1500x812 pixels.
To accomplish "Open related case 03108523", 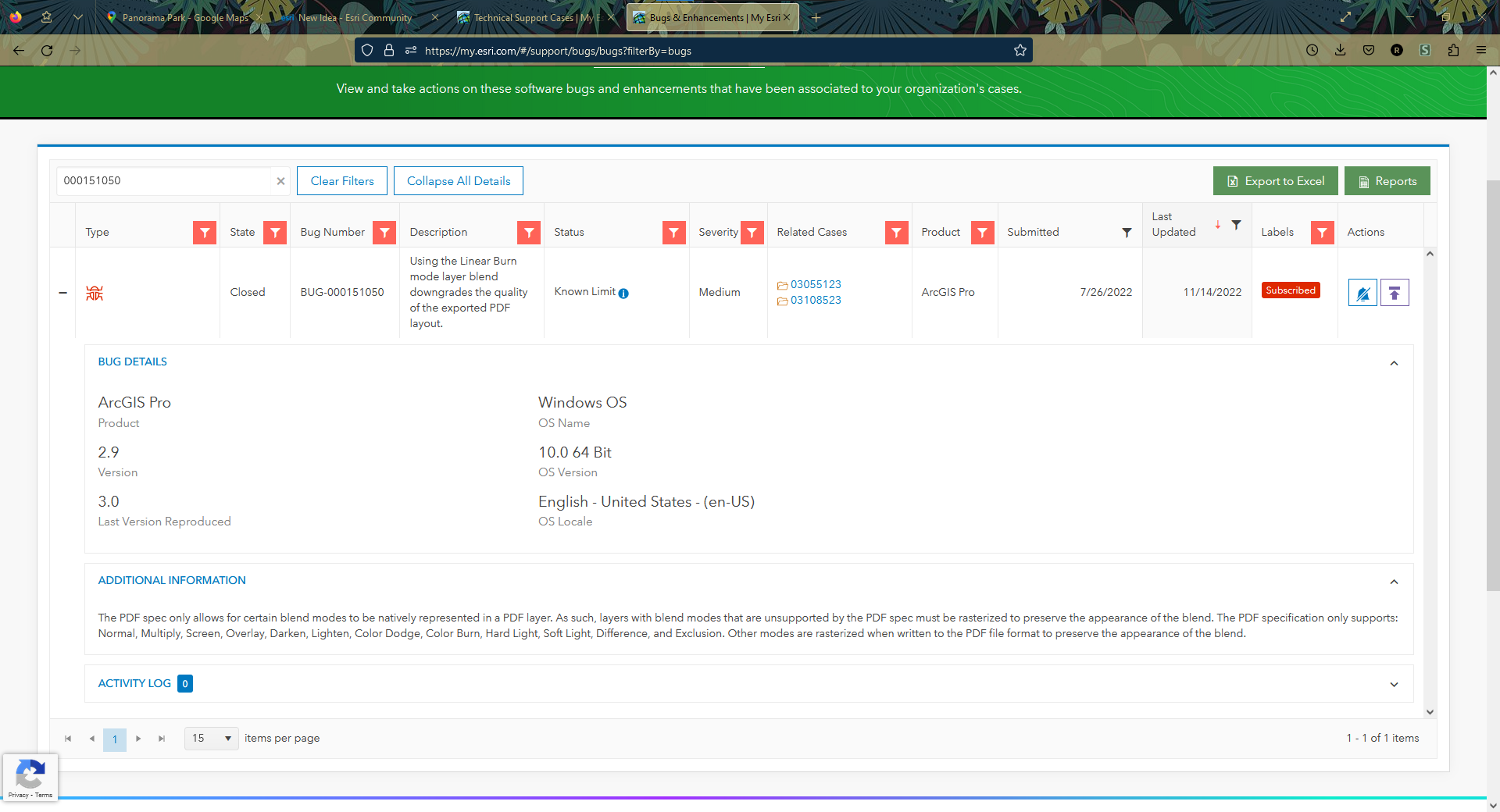I will point(816,301).
